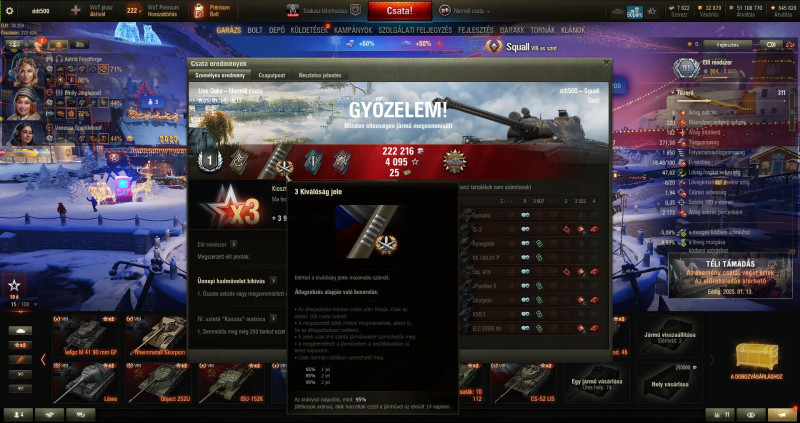This screenshot has width=800, height=423.
Task: Open the Prémium Bolt shop icon
Action: click(199, 11)
